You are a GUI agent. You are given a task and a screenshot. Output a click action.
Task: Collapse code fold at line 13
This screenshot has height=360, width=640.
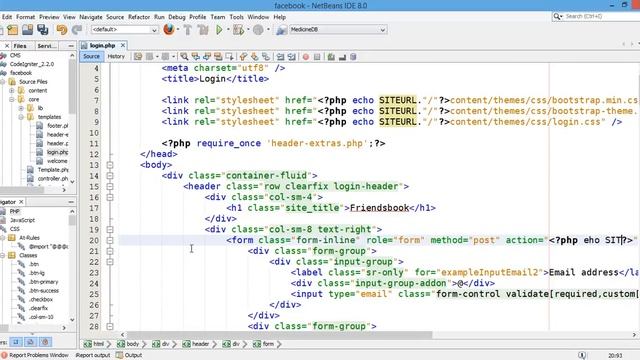tap(110, 165)
